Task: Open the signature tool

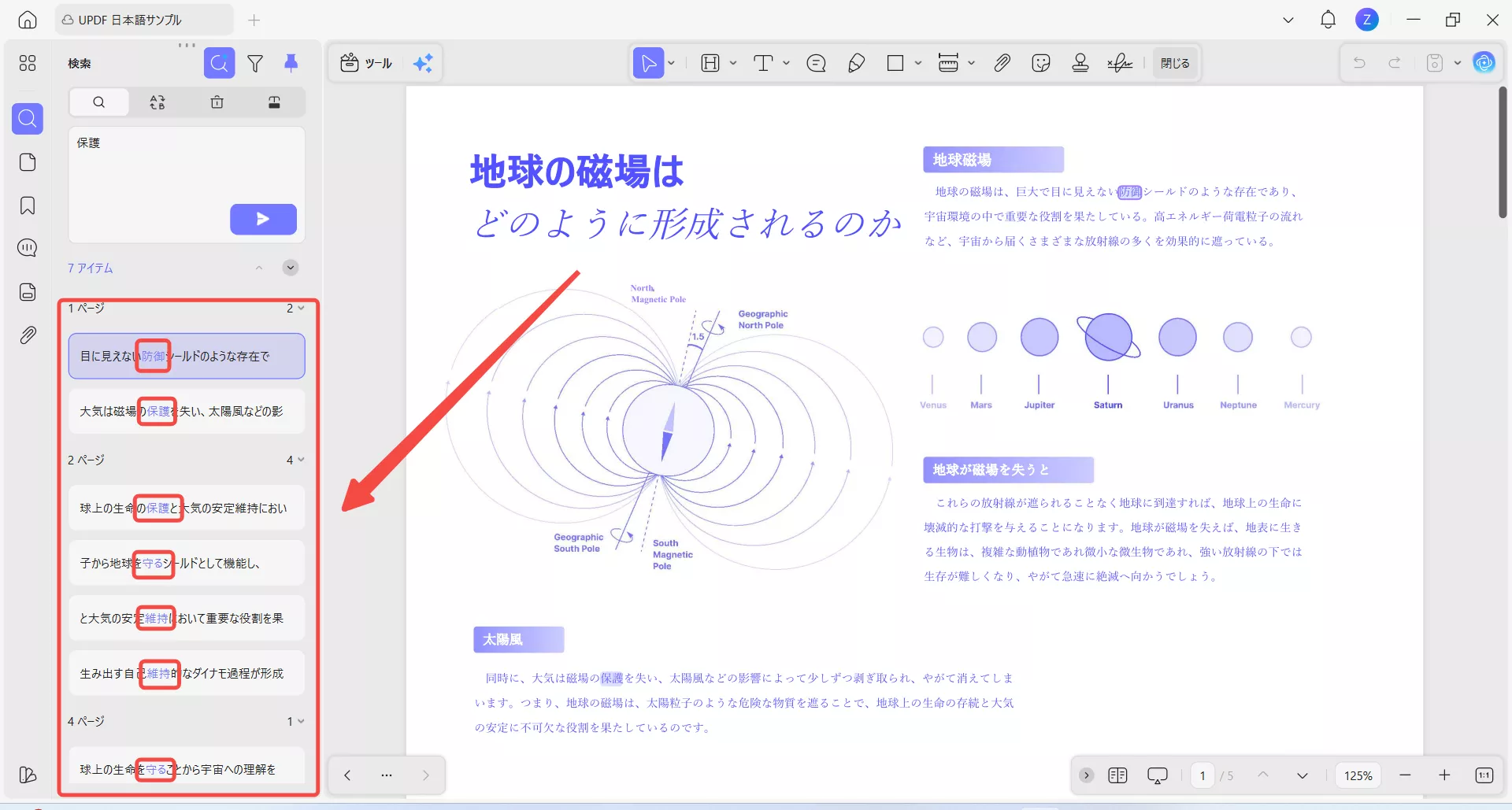Action: 1119,63
